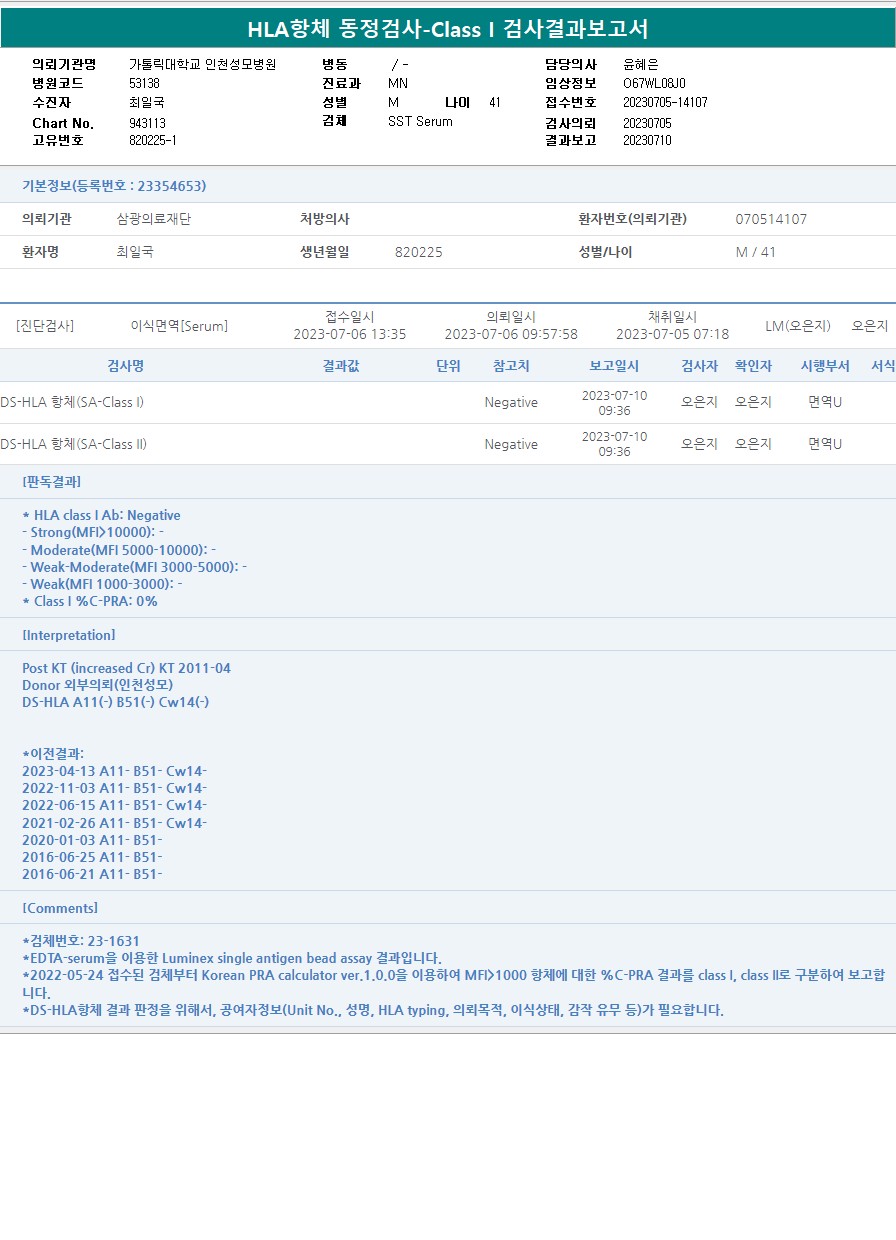Select line 'Weak(MFI 1000-3000): -'

(x=102, y=584)
